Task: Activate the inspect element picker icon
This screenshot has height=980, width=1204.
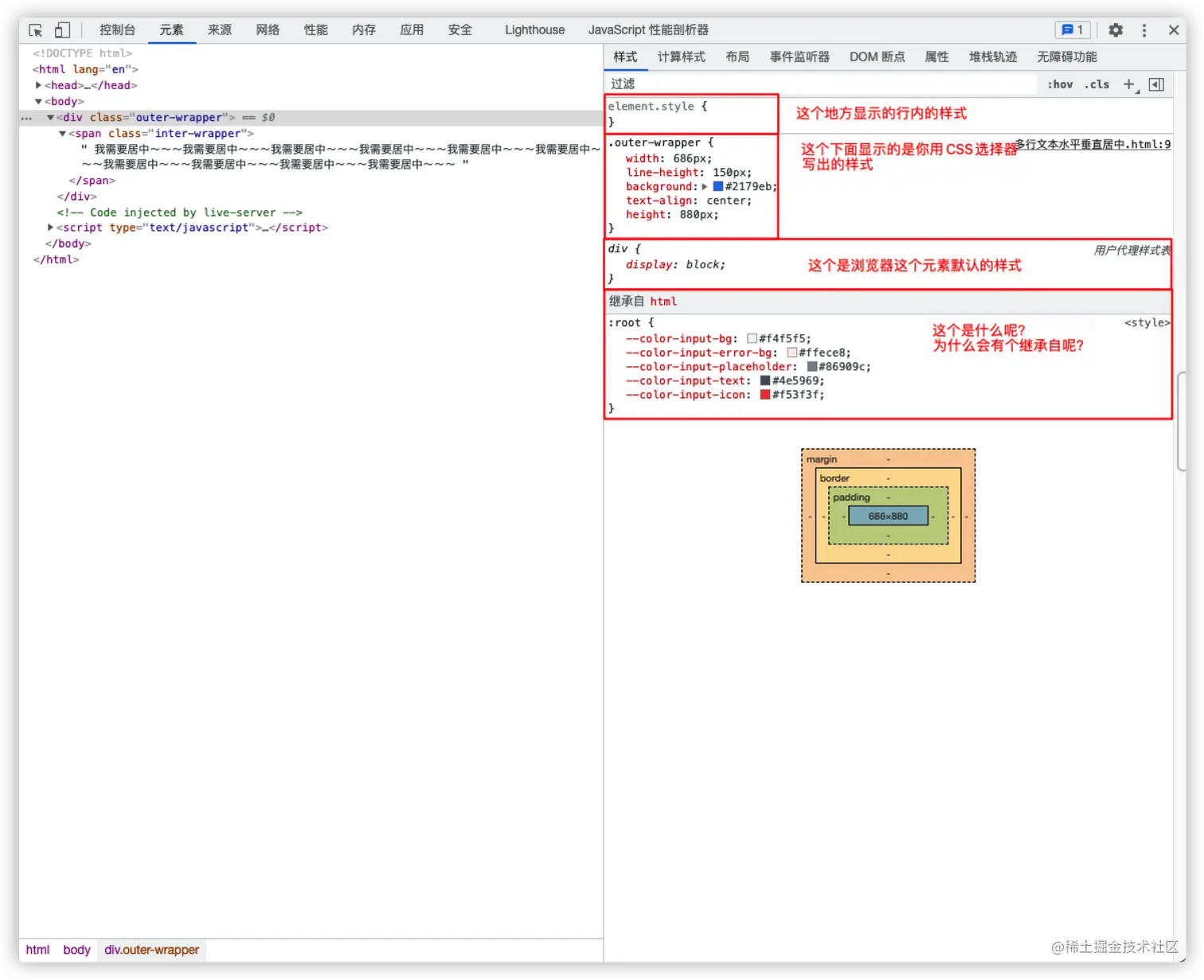Action: [36, 30]
